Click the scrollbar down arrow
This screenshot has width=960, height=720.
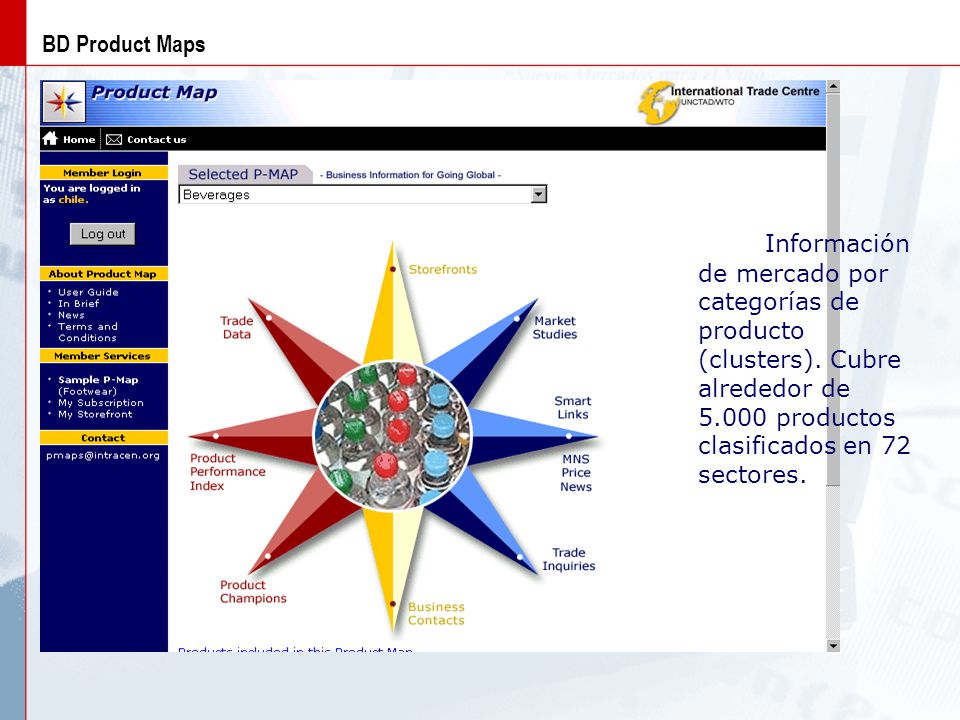click(x=833, y=645)
